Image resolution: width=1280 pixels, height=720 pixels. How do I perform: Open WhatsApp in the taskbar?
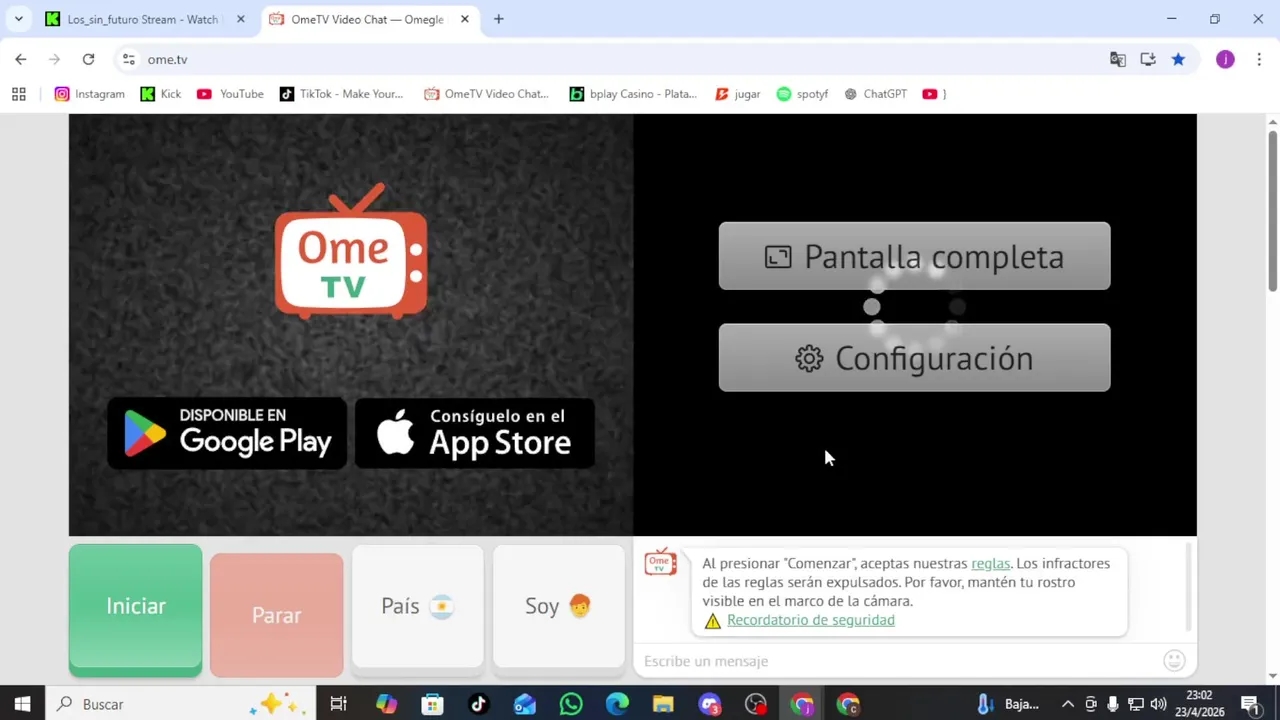pyautogui.click(x=571, y=704)
